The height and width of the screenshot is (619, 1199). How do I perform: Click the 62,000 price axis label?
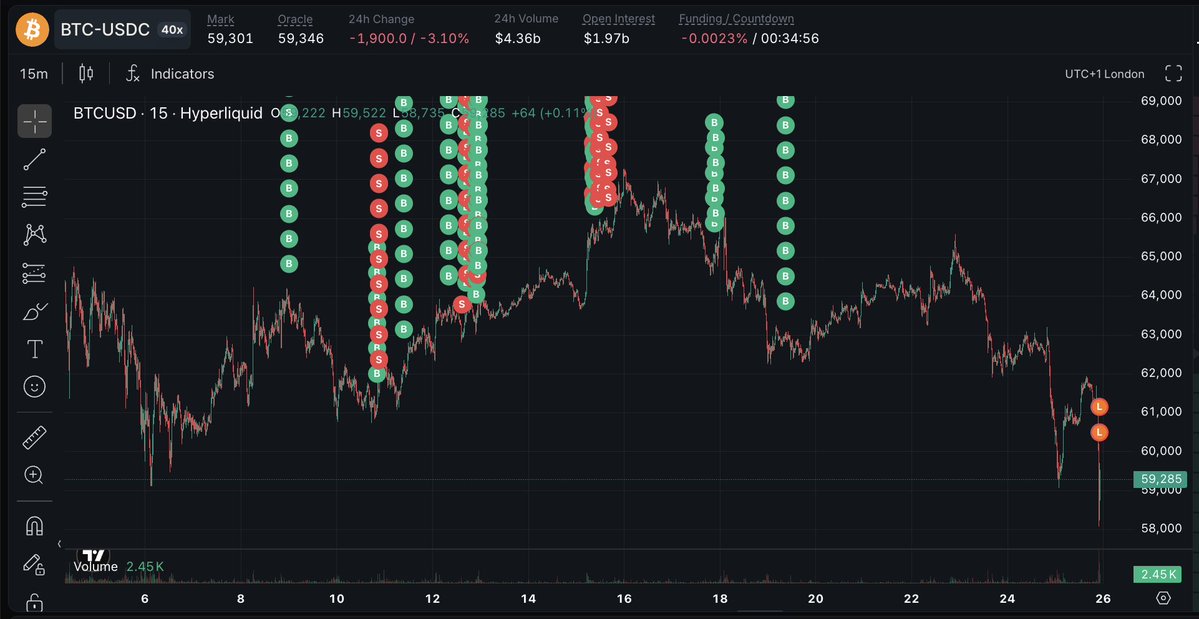pyautogui.click(x=1162, y=373)
